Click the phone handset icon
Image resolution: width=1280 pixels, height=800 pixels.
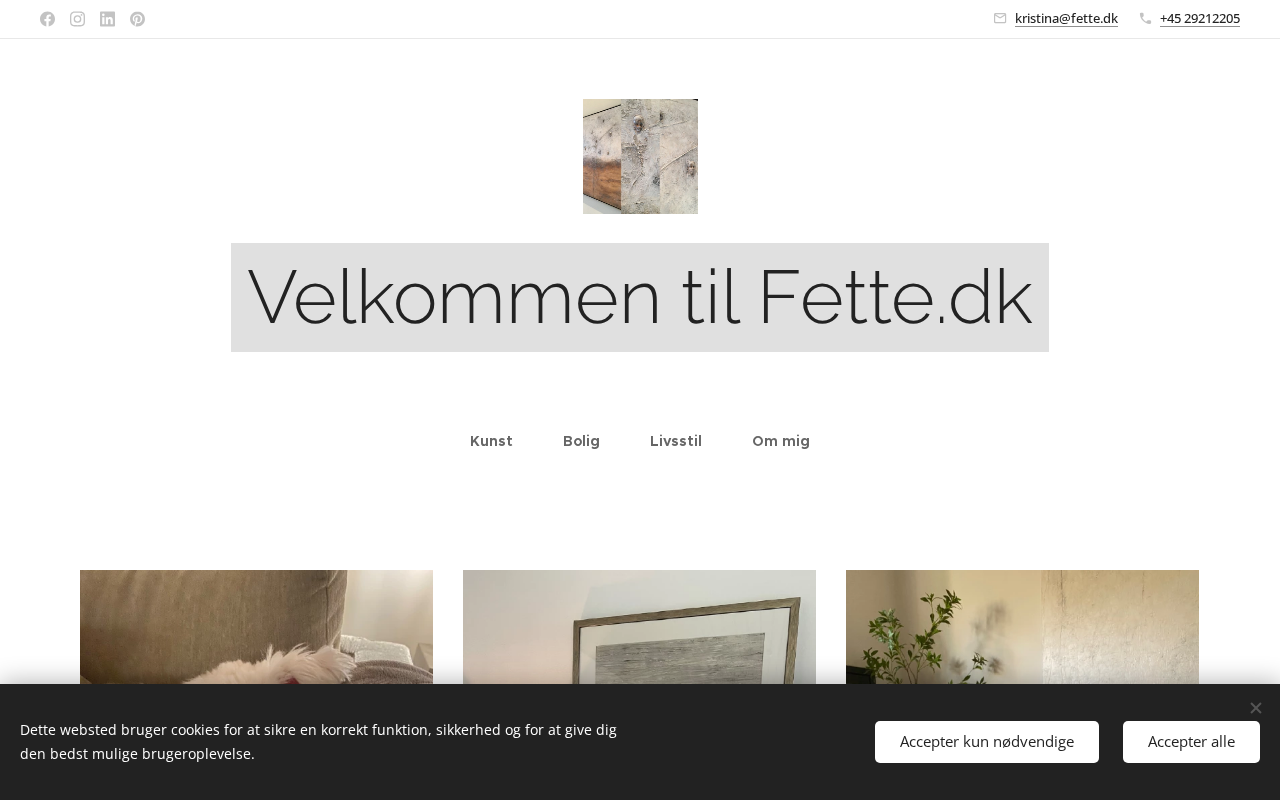pos(1145,18)
